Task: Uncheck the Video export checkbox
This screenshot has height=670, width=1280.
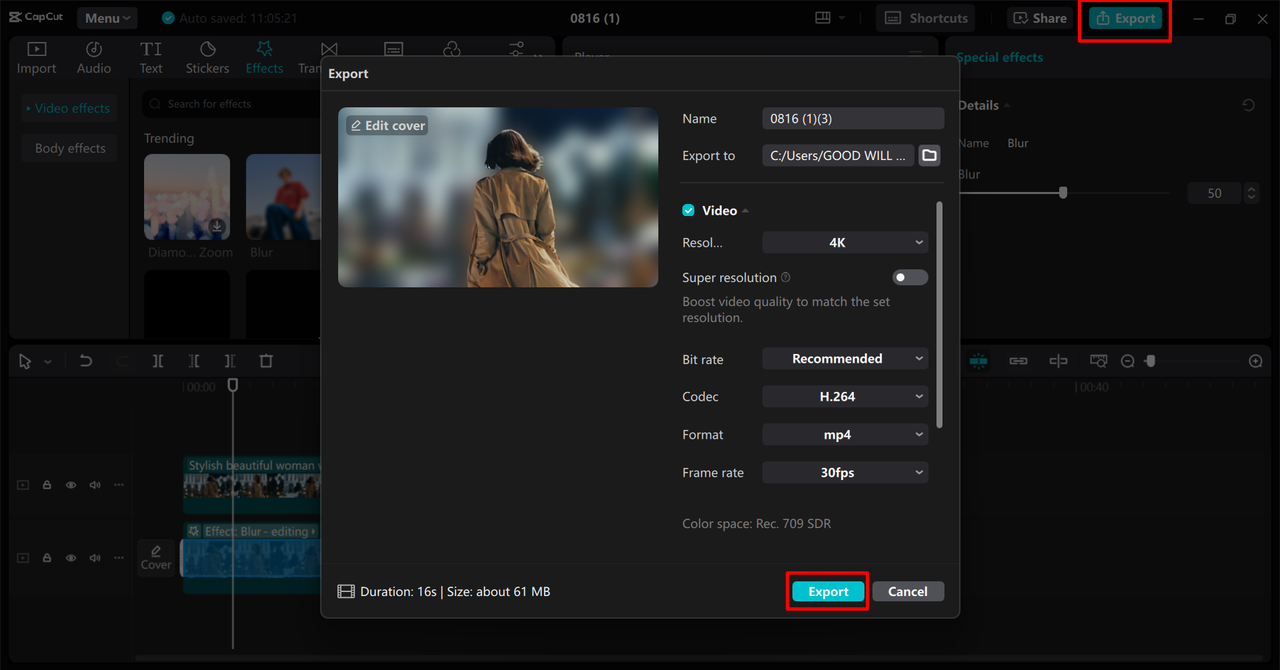Action: (x=688, y=210)
